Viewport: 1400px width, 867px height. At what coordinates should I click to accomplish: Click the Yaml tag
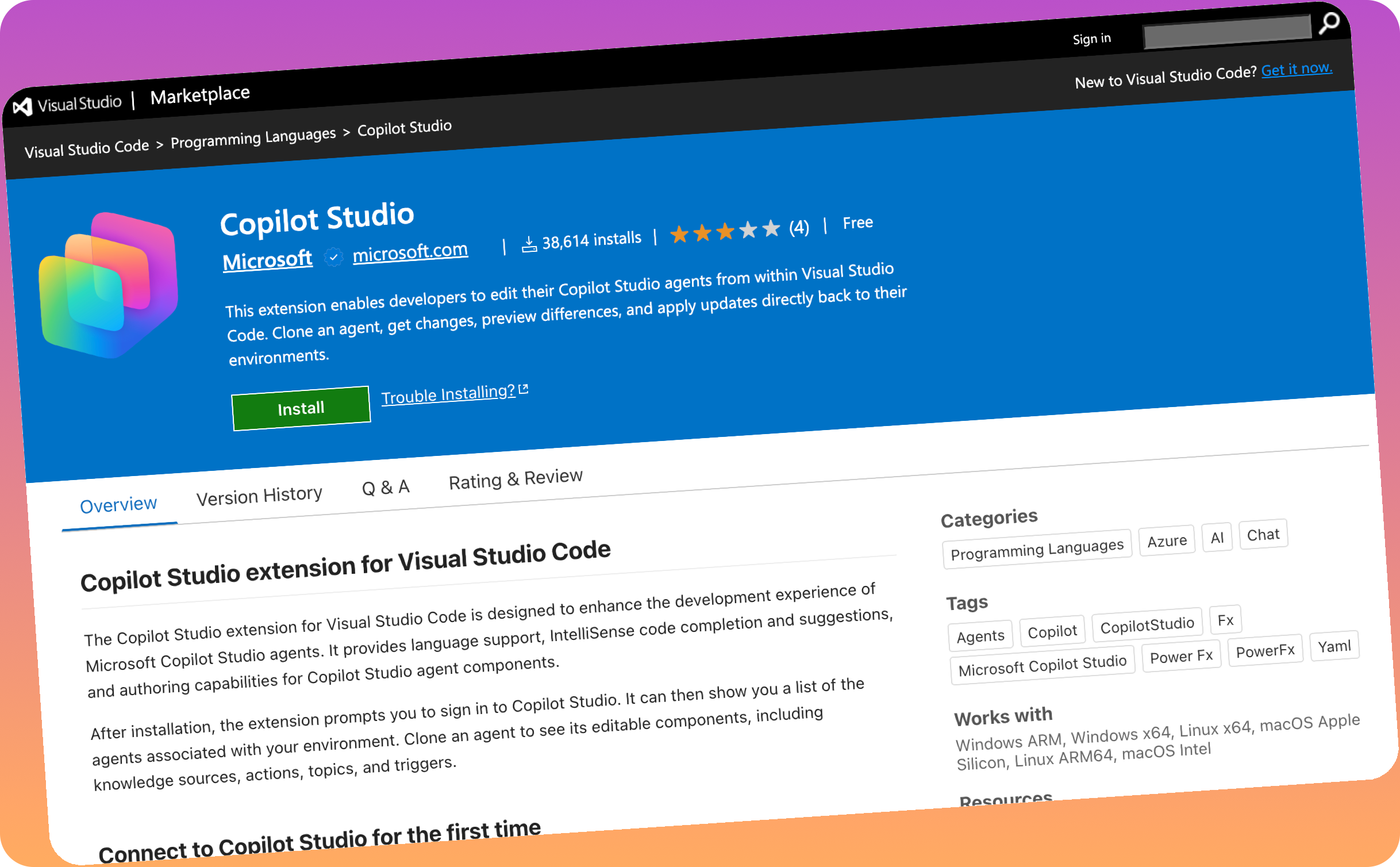[1334, 646]
